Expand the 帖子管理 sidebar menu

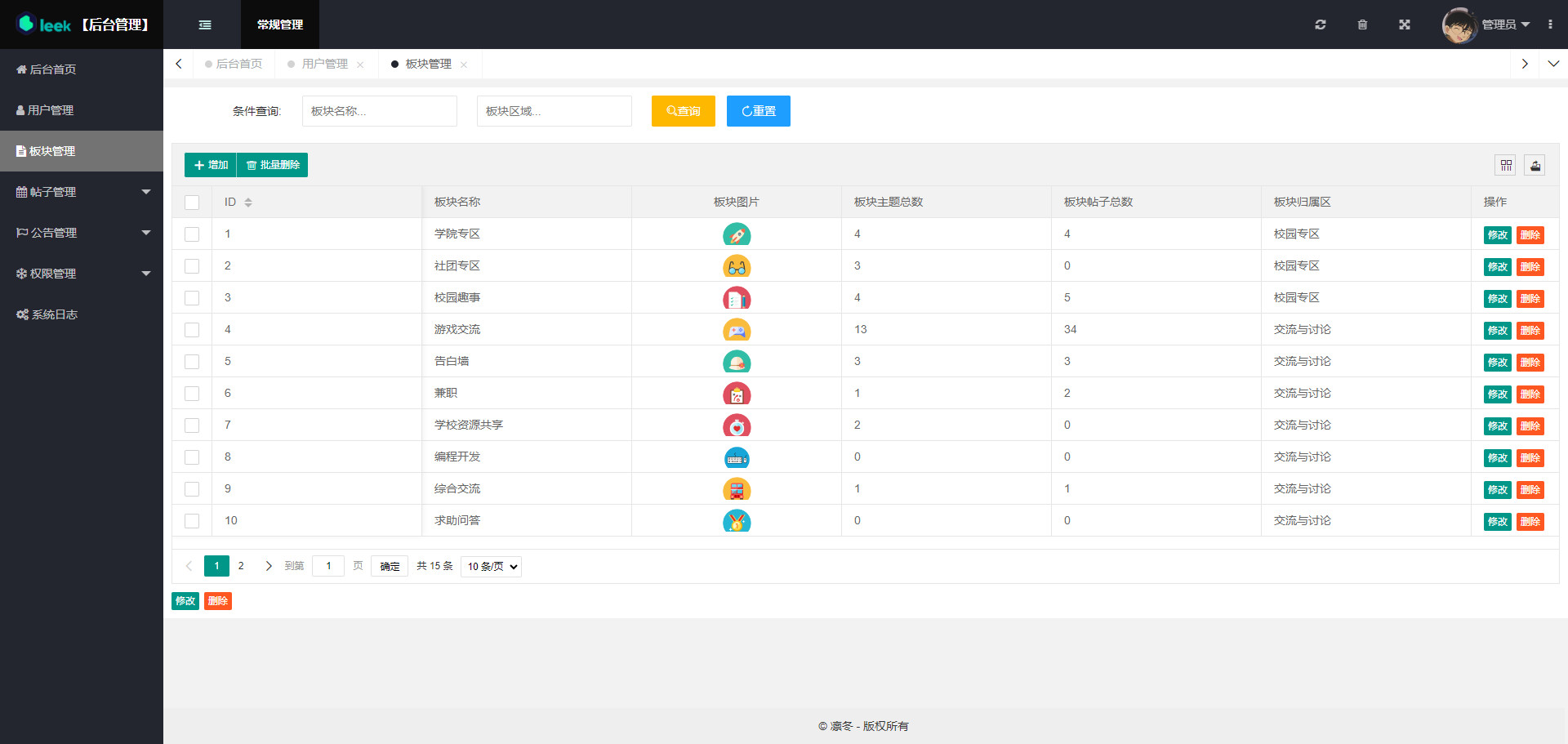point(82,192)
